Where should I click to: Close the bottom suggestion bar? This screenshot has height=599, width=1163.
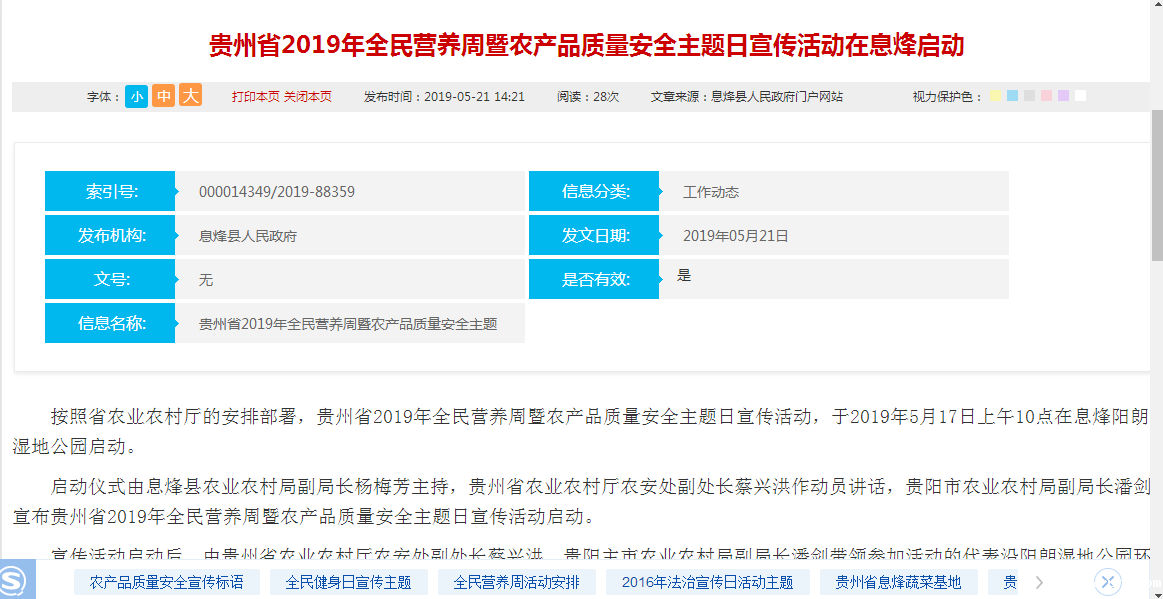pyautogui.click(x=1107, y=582)
